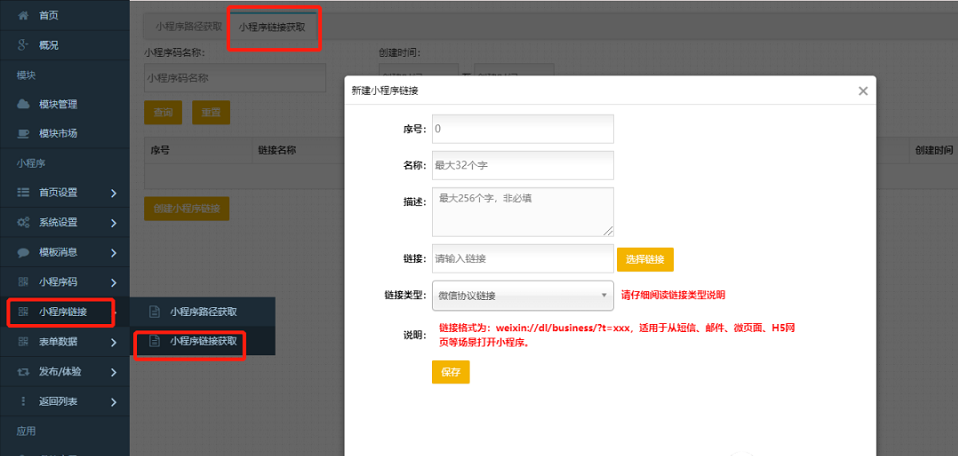Close the 新建小程序链接 dialog
Image resolution: width=958 pixels, height=456 pixels.
tap(863, 91)
